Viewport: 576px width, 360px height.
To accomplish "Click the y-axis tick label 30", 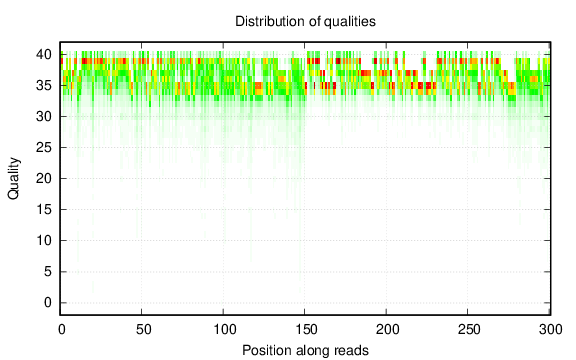I will [x=43, y=116].
